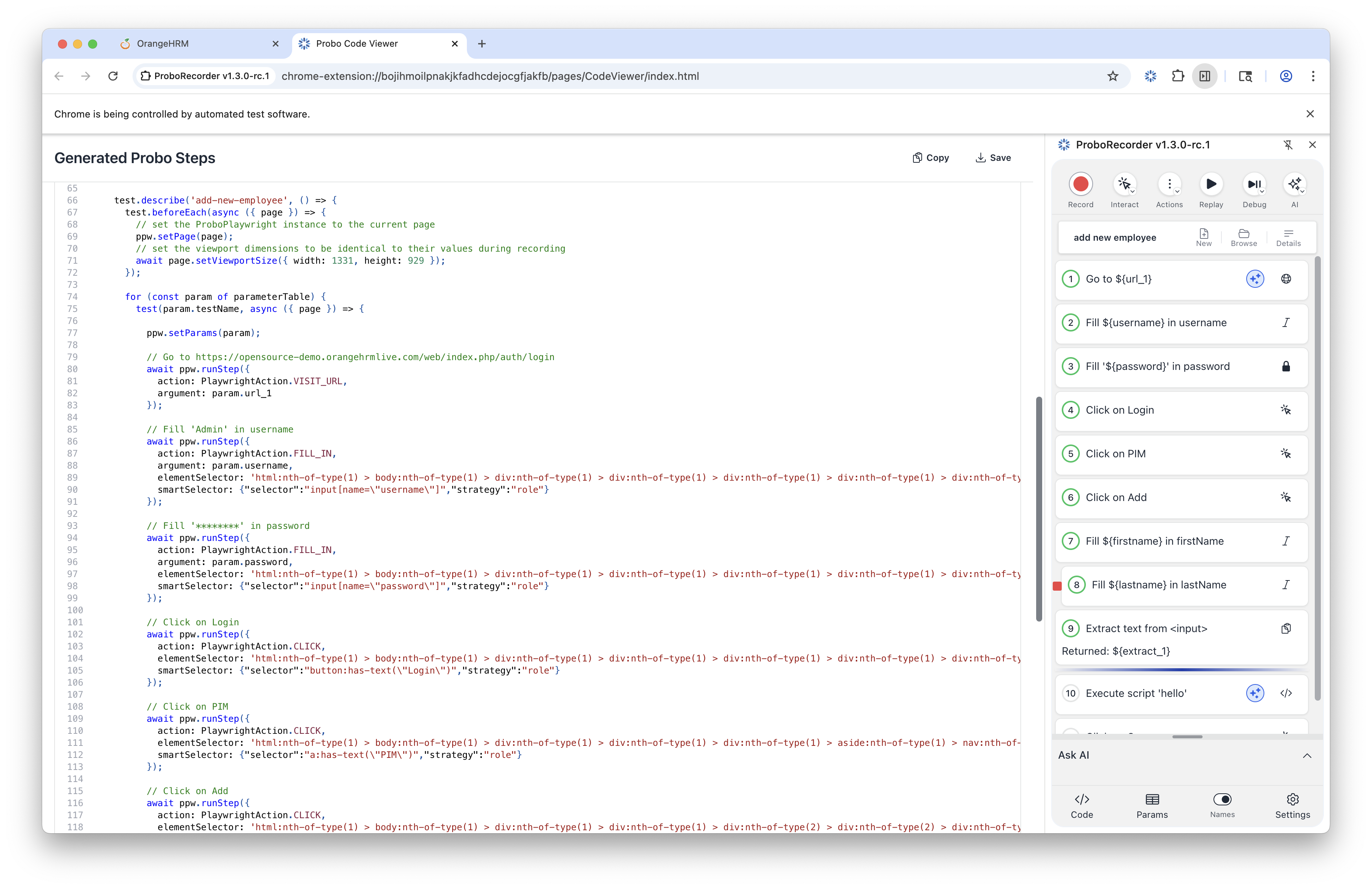Open Browse recordings
The image size is (1372, 889).
point(1244,237)
